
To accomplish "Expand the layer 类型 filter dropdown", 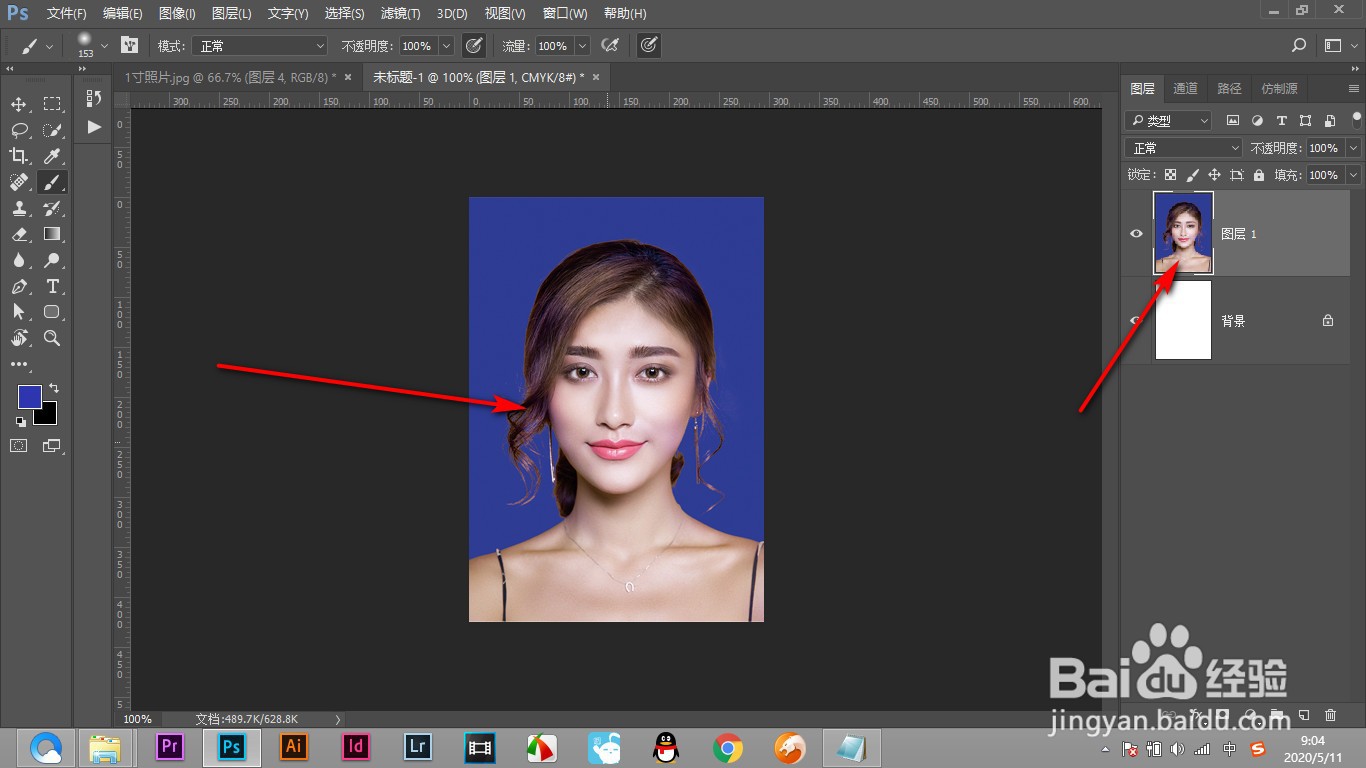I will [x=1168, y=120].
